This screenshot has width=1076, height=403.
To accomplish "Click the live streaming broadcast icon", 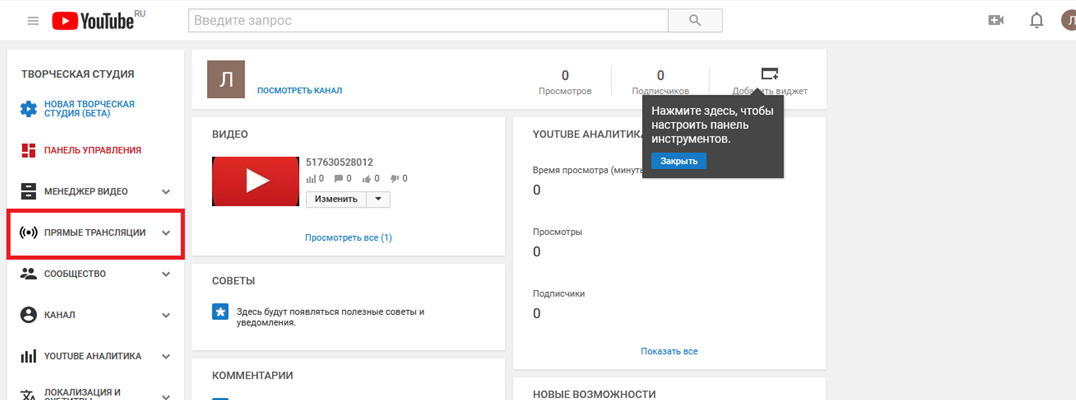I will coord(28,233).
